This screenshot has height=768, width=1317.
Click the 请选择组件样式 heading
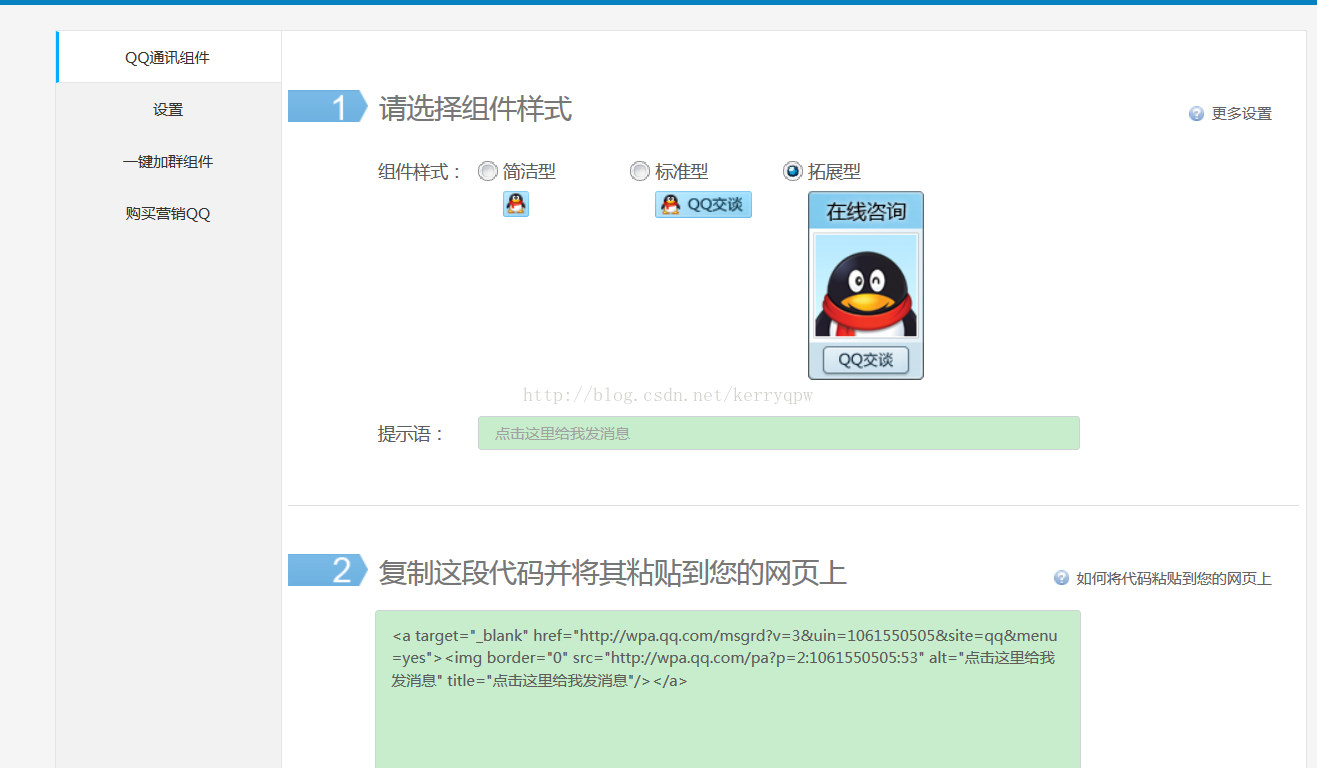[475, 108]
